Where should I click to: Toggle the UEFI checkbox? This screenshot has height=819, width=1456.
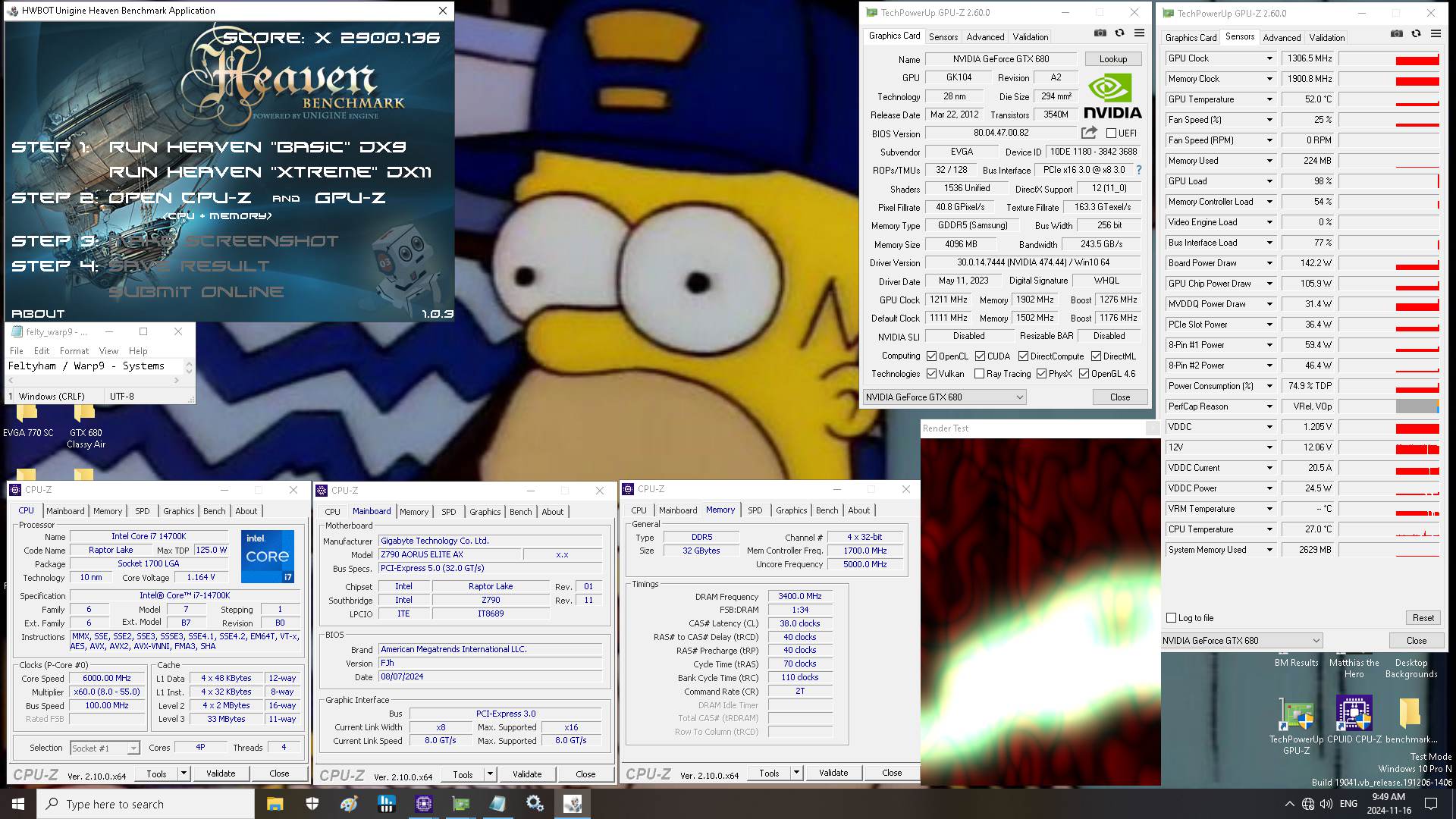[1111, 133]
